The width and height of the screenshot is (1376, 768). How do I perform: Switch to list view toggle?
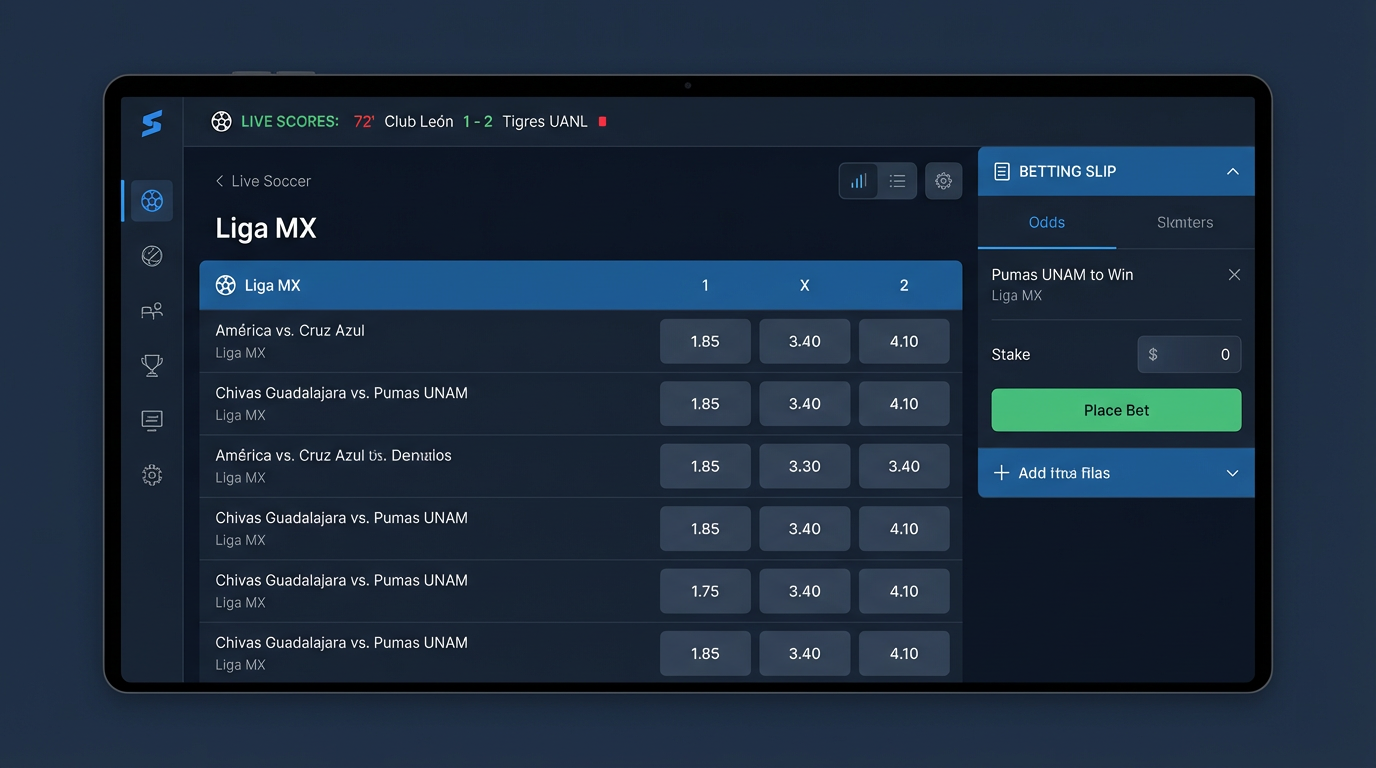(897, 181)
